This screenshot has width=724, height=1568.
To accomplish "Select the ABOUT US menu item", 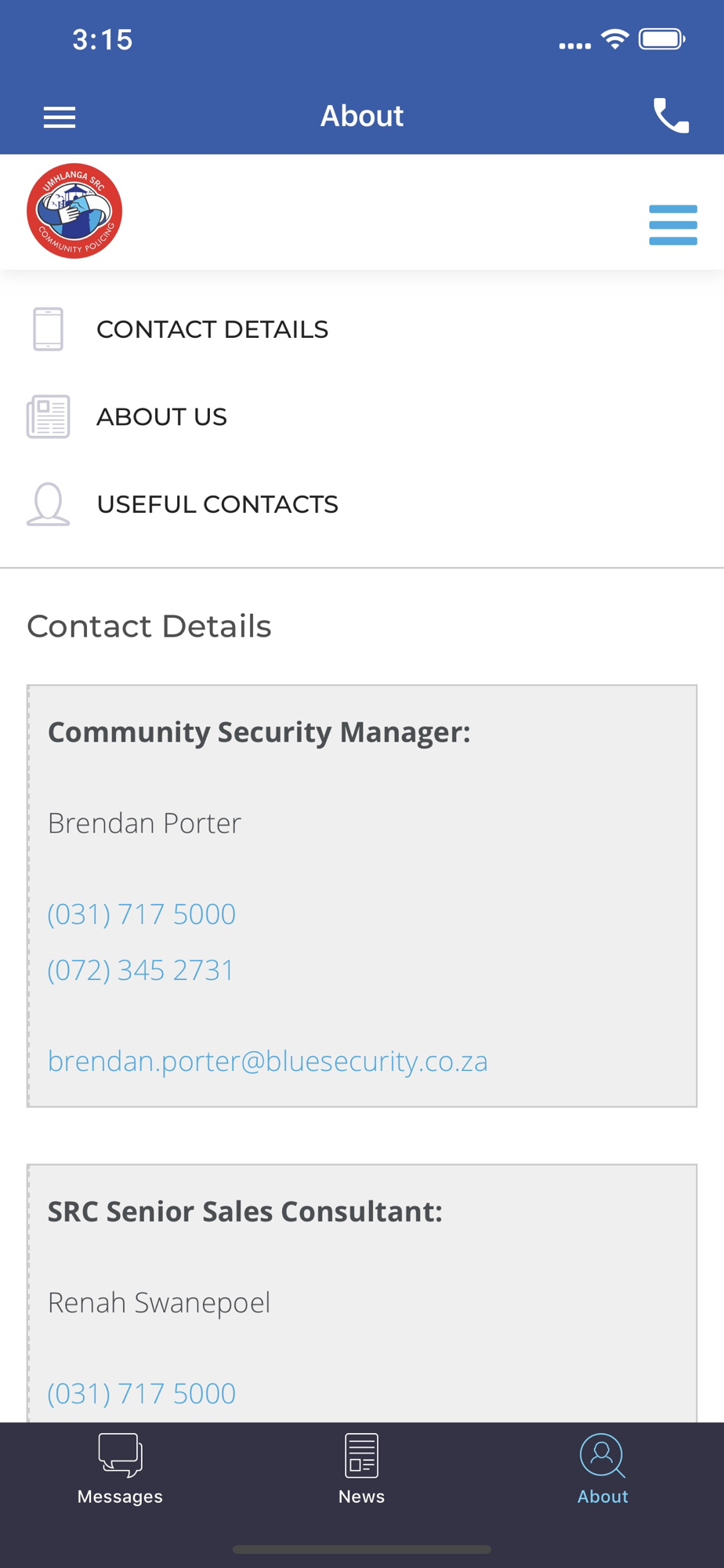I will (161, 416).
